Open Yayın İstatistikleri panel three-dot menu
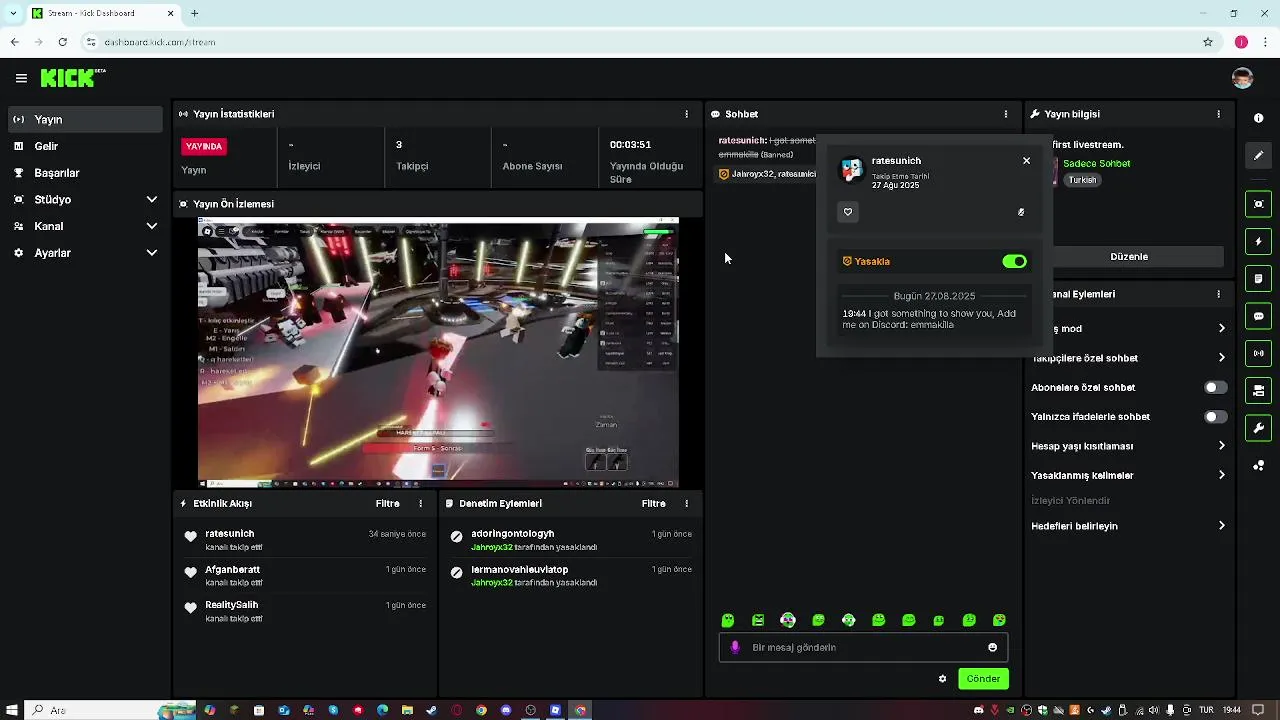 686,114
